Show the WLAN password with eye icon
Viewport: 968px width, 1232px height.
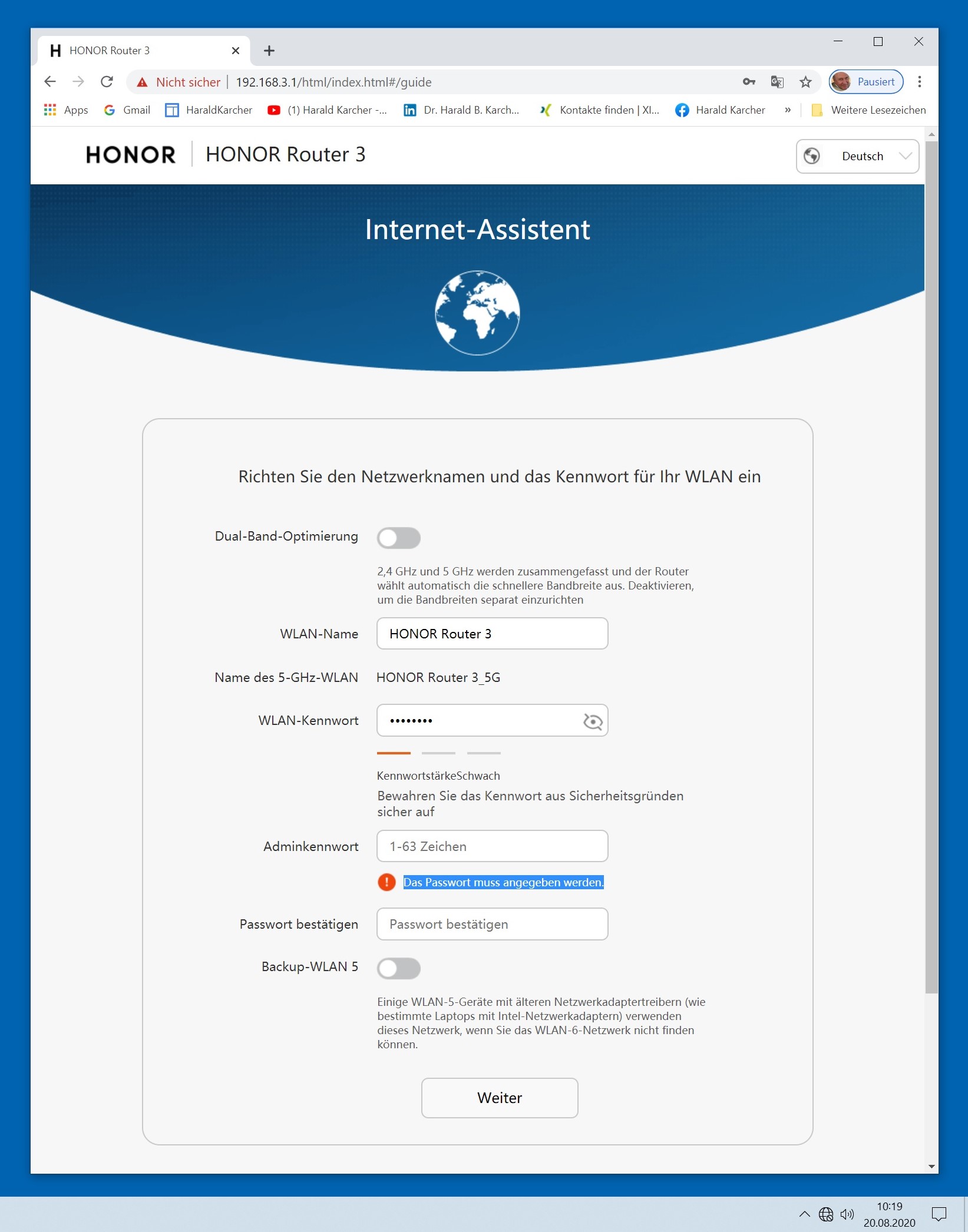[x=593, y=721]
